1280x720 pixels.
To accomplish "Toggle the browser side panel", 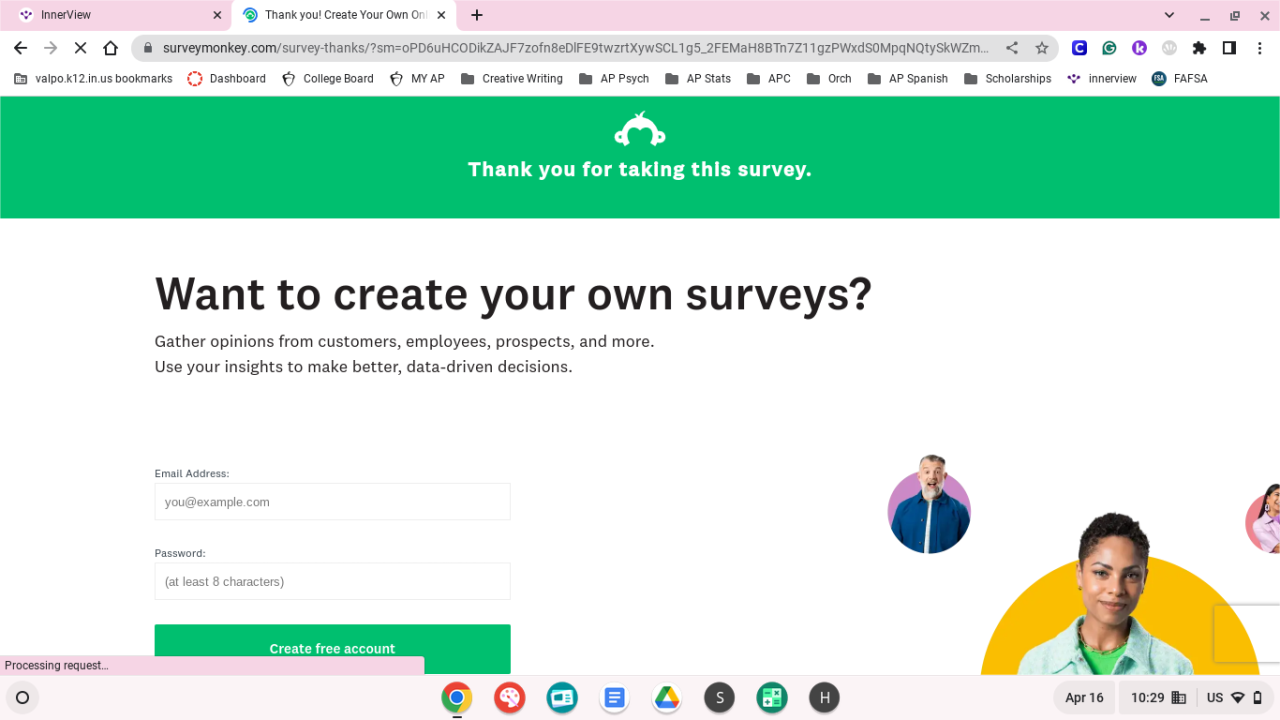I will click(1229, 48).
